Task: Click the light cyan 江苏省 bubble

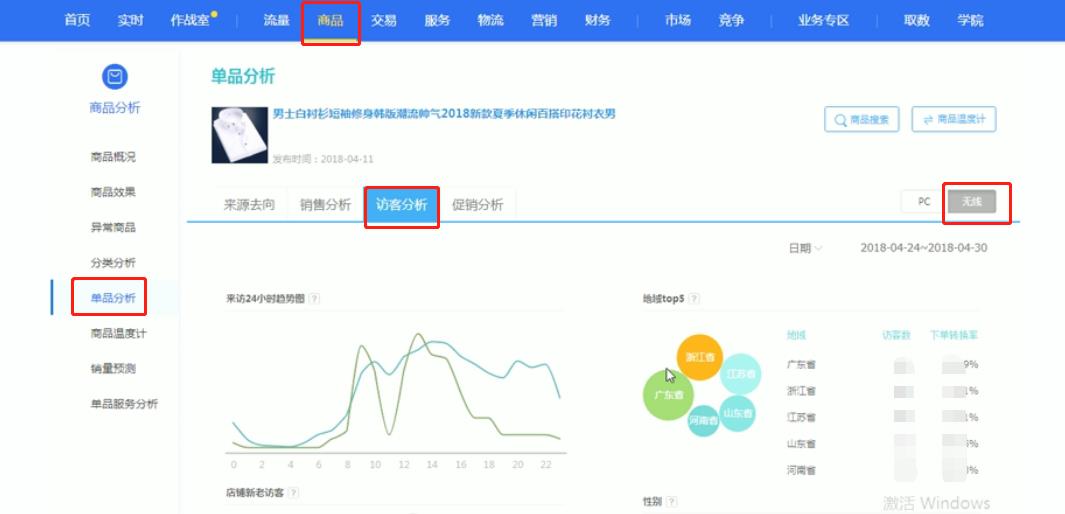Action: coord(741,374)
